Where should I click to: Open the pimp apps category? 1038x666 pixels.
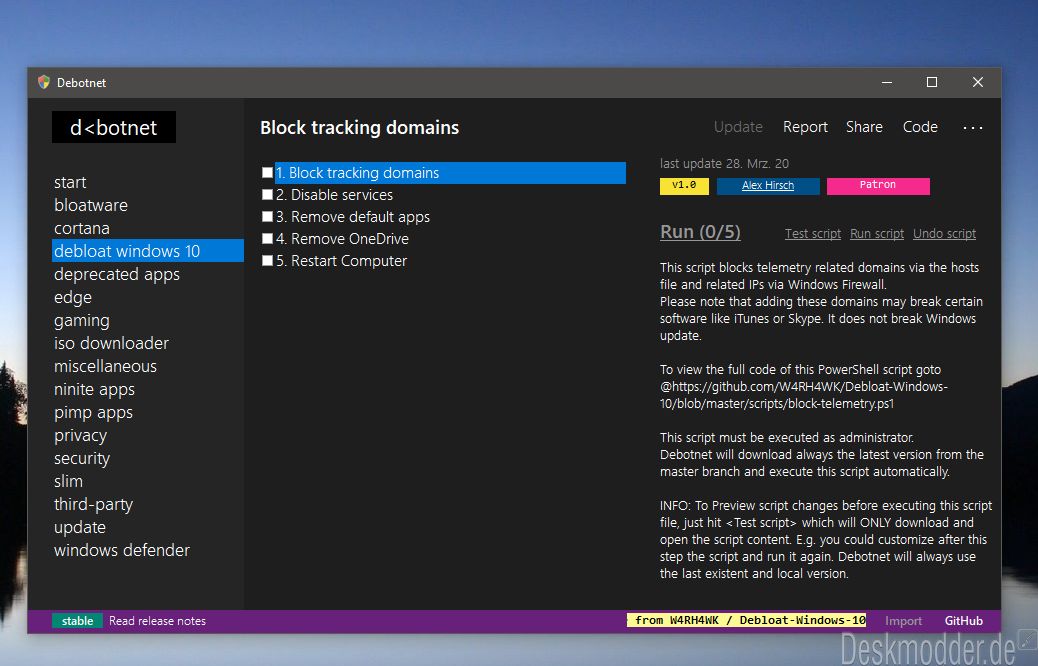(93, 412)
